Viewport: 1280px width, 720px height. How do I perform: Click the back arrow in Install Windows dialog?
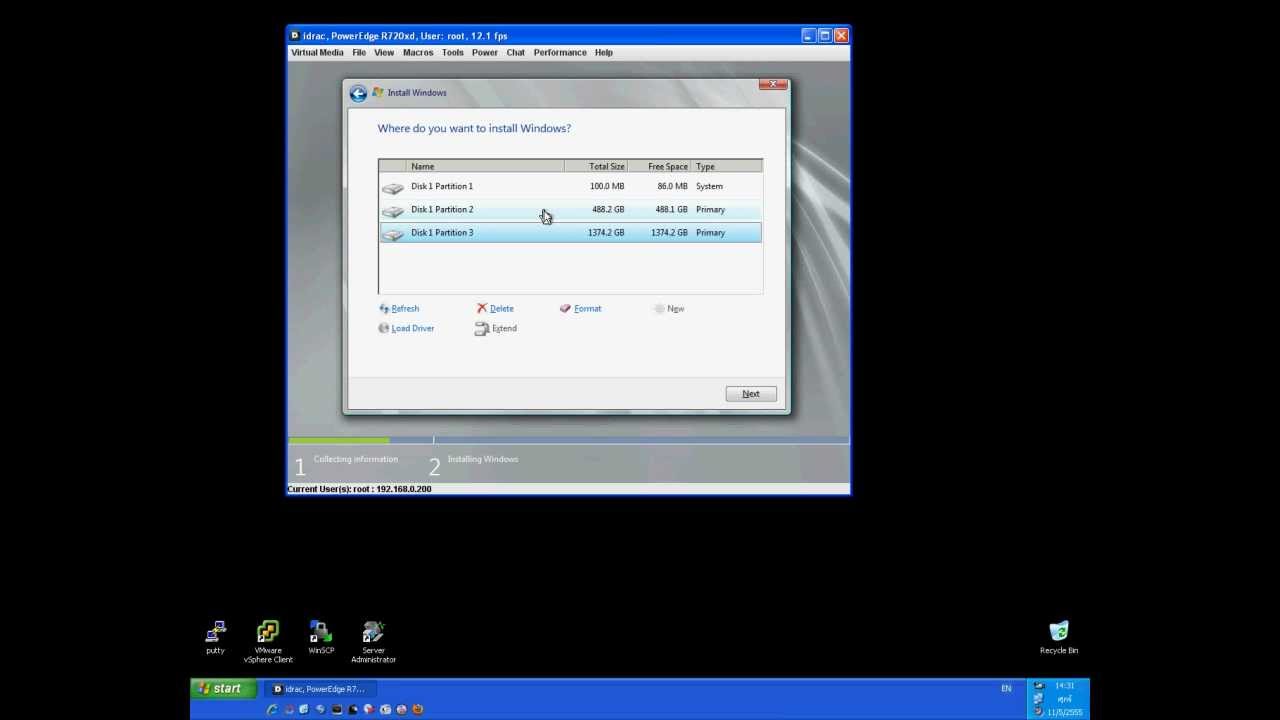point(358,93)
